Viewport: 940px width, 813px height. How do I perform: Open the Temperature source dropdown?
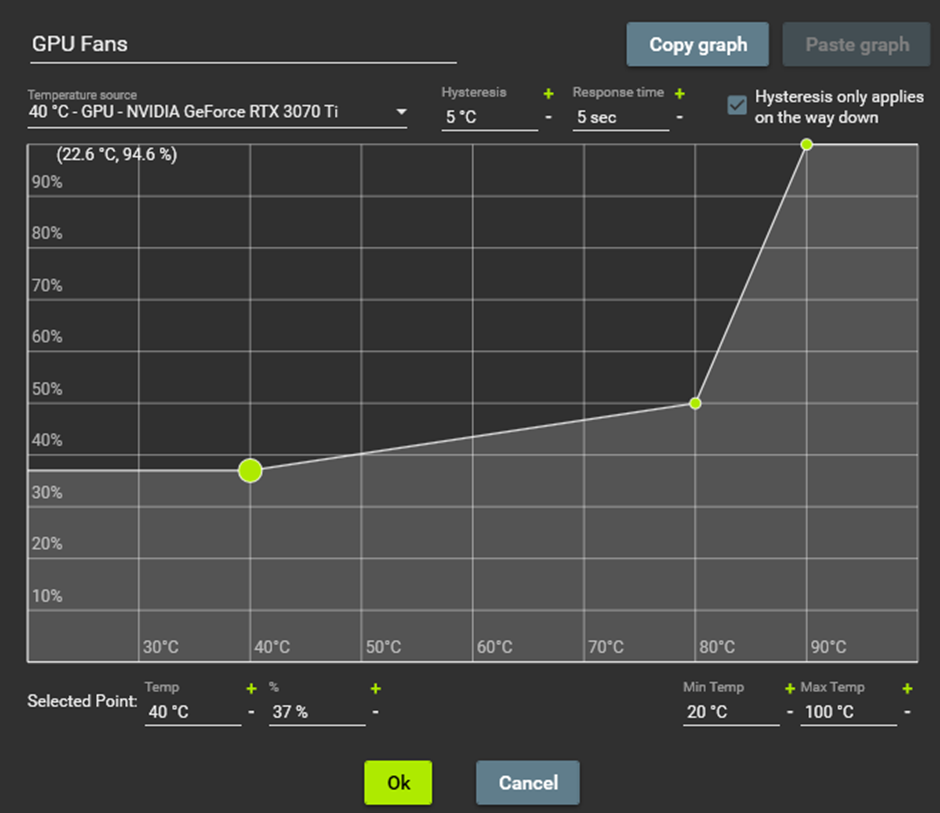[402, 112]
